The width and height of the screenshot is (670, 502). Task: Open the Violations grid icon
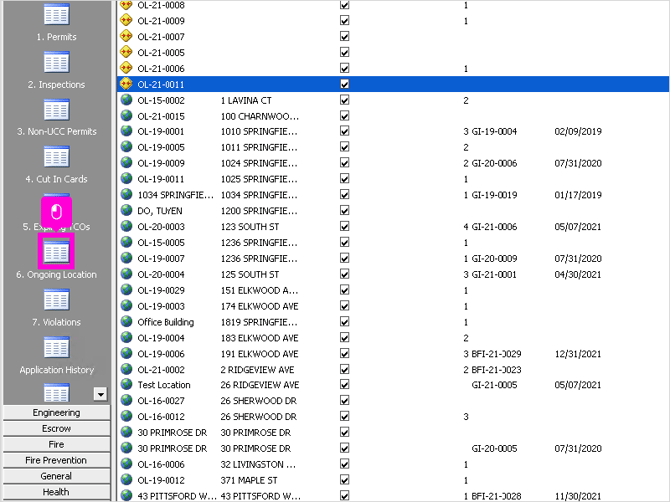point(56,299)
